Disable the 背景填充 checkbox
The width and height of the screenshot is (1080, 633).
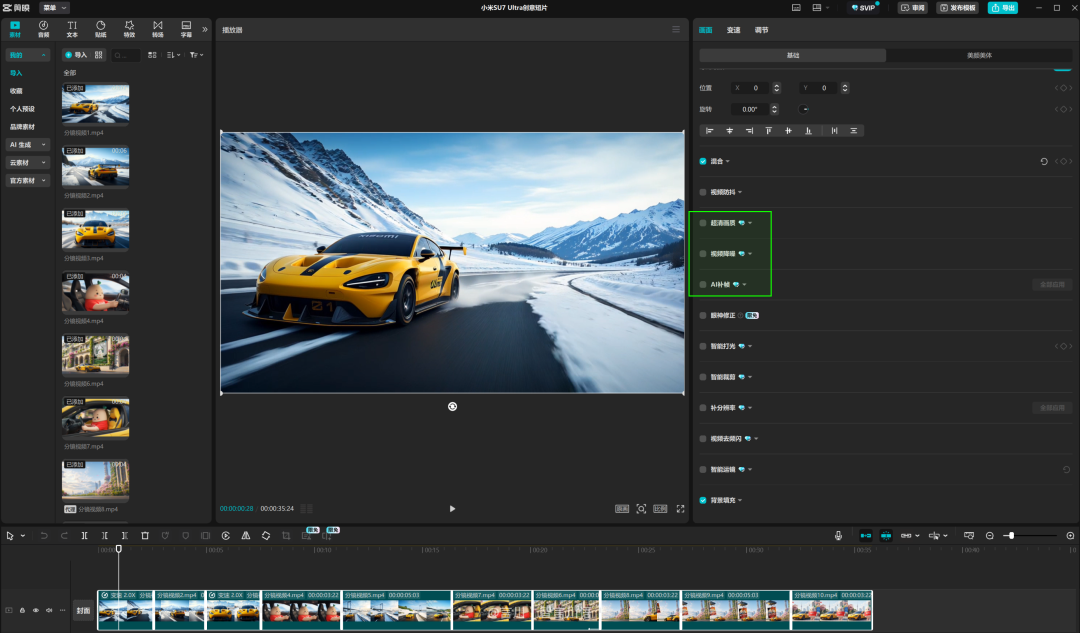pos(703,500)
